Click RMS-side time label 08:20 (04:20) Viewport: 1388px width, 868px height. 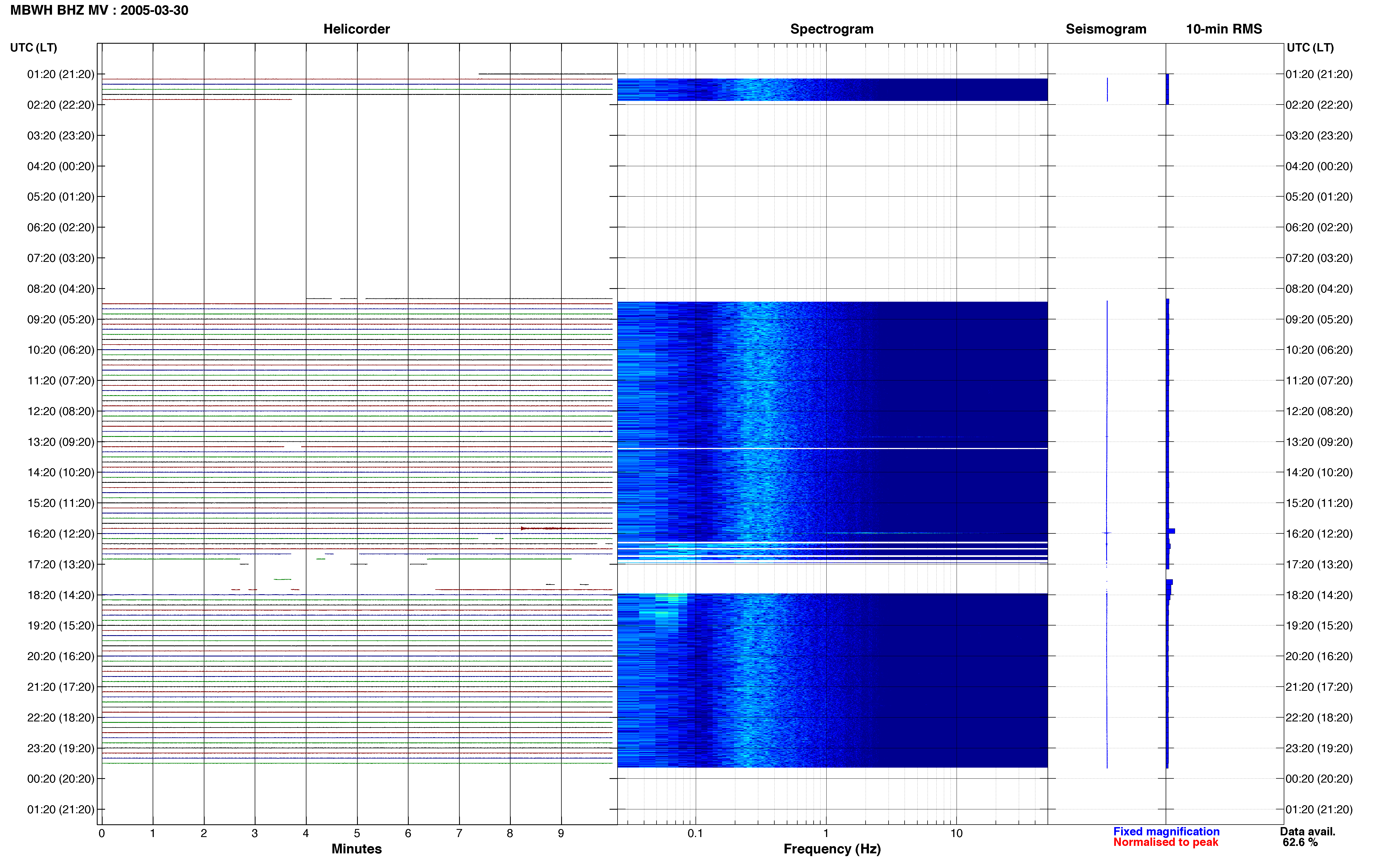click(x=1319, y=289)
